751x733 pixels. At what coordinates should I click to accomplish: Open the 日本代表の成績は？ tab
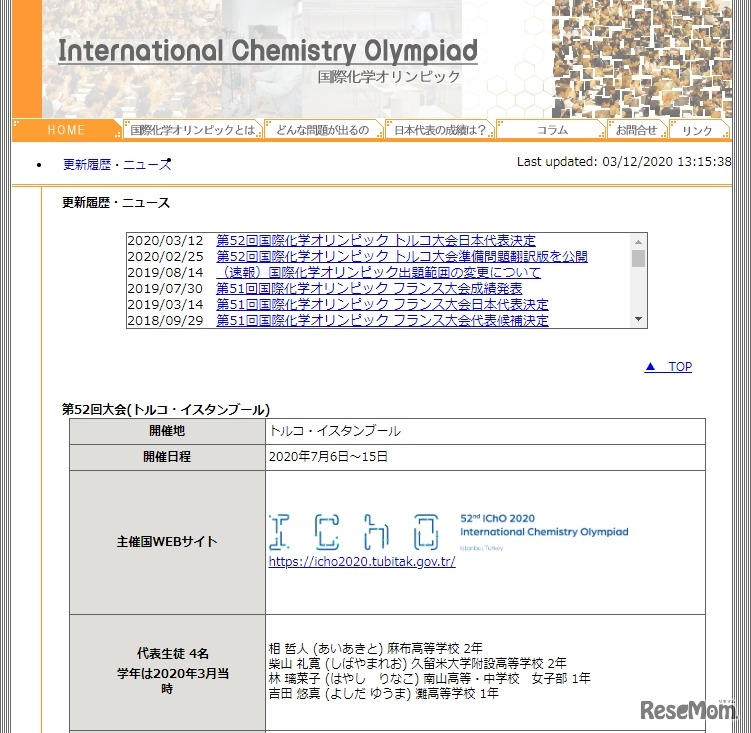click(440, 130)
